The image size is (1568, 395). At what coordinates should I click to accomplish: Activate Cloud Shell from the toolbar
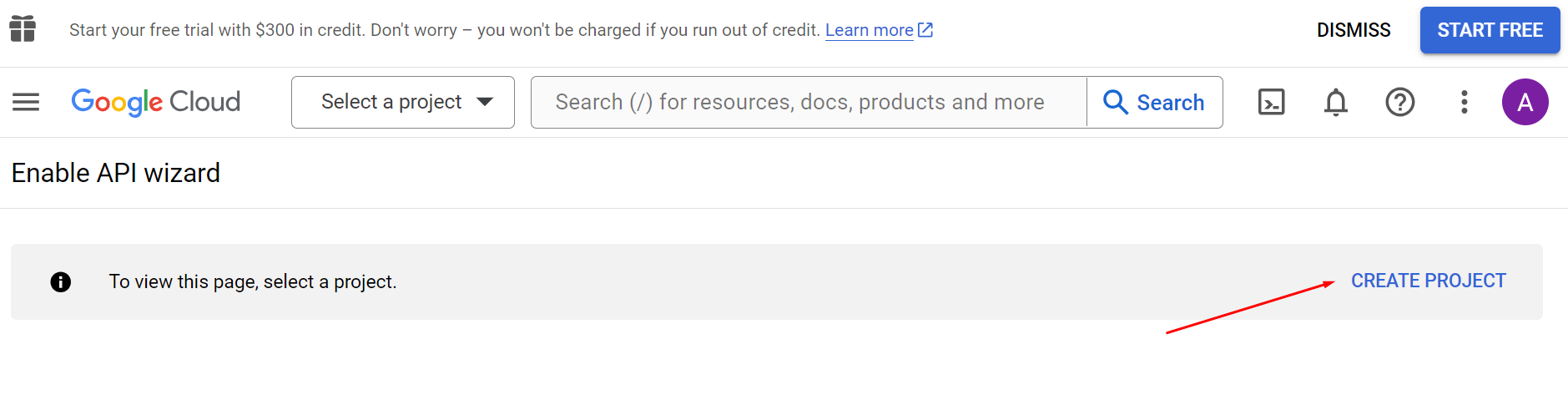(1271, 102)
